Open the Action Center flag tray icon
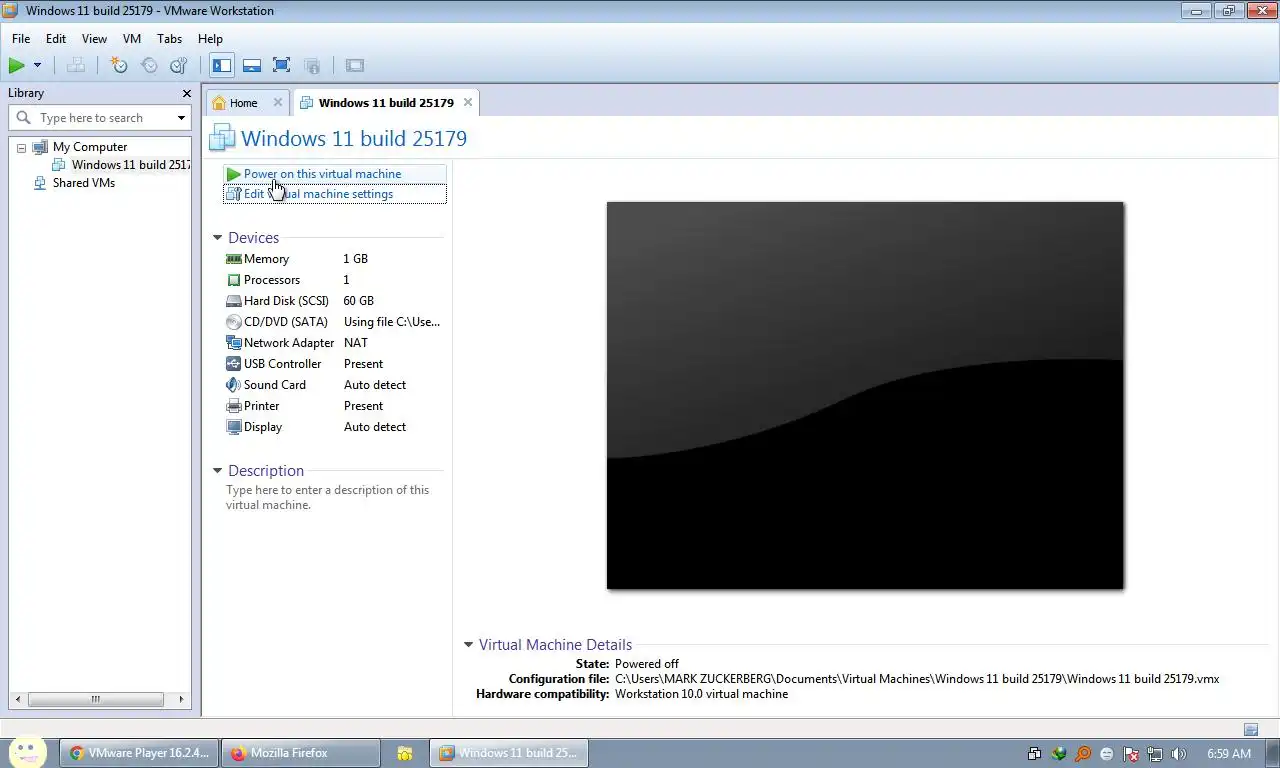 [1131, 754]
